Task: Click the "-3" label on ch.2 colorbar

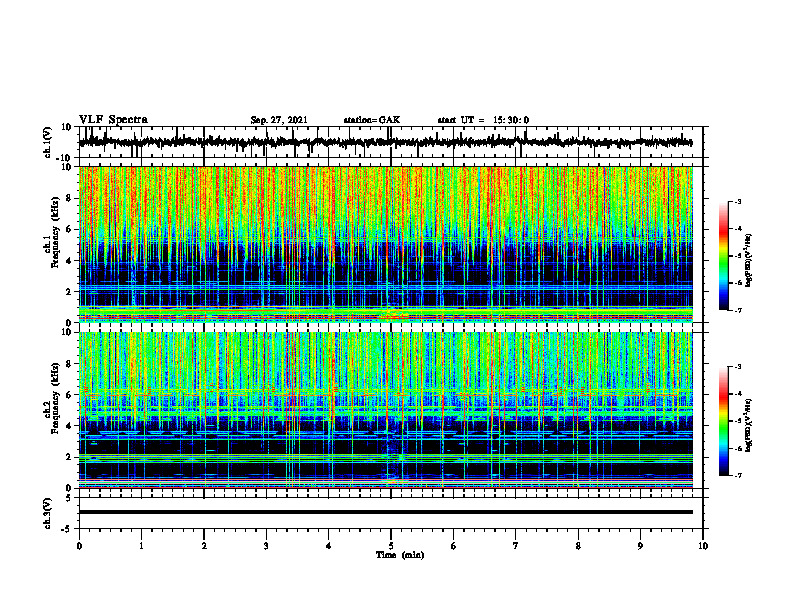Action: (737, 367)
